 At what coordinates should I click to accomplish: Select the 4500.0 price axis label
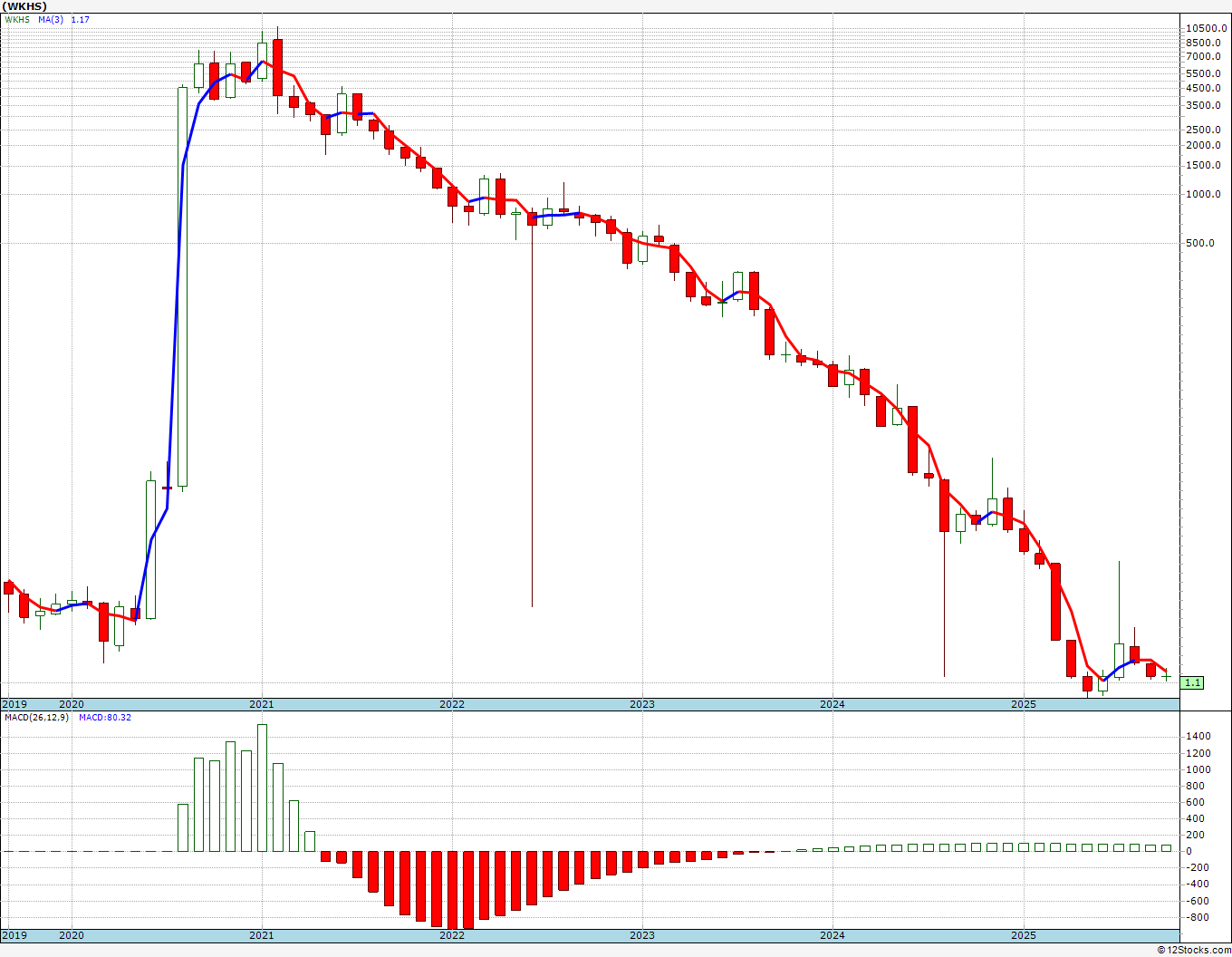[x=1205, y=88]
